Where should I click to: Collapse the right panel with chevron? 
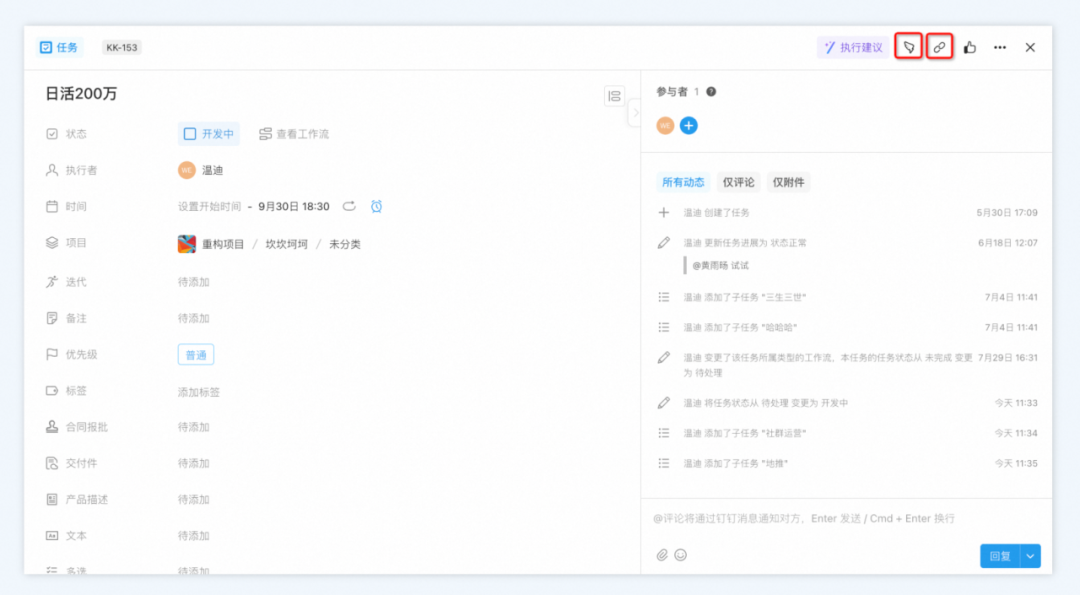[634, 114]
